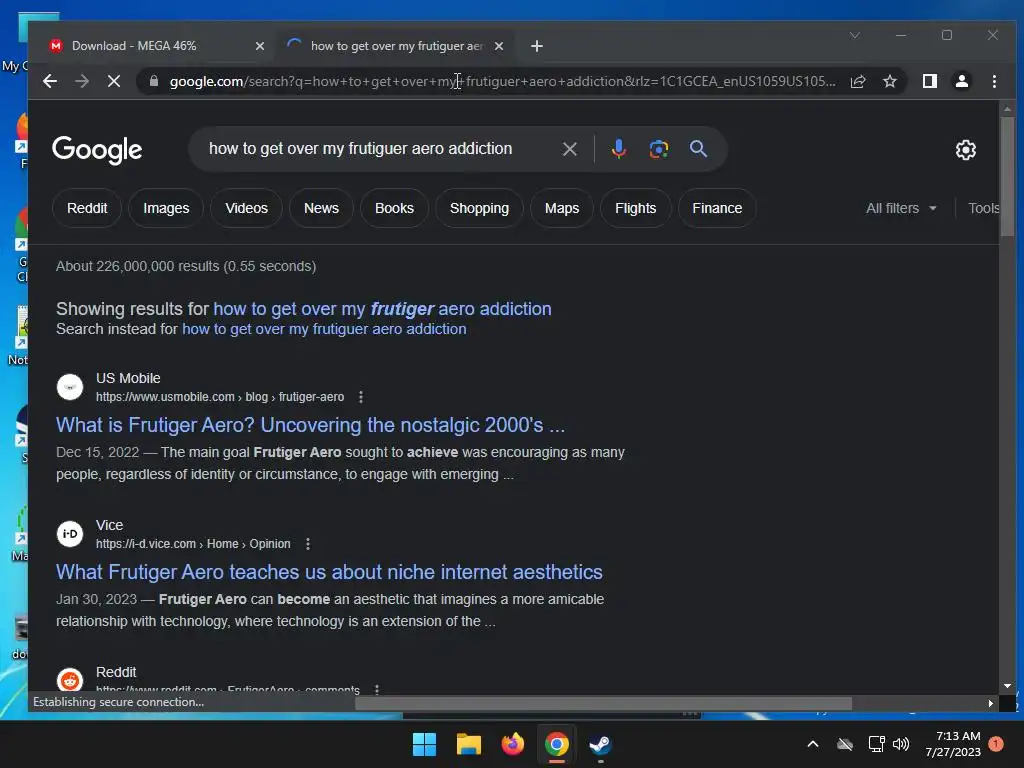Open volume control in system tray
Image resolution: width=1024 pixels, height=768 pixels.
(901, 744)
